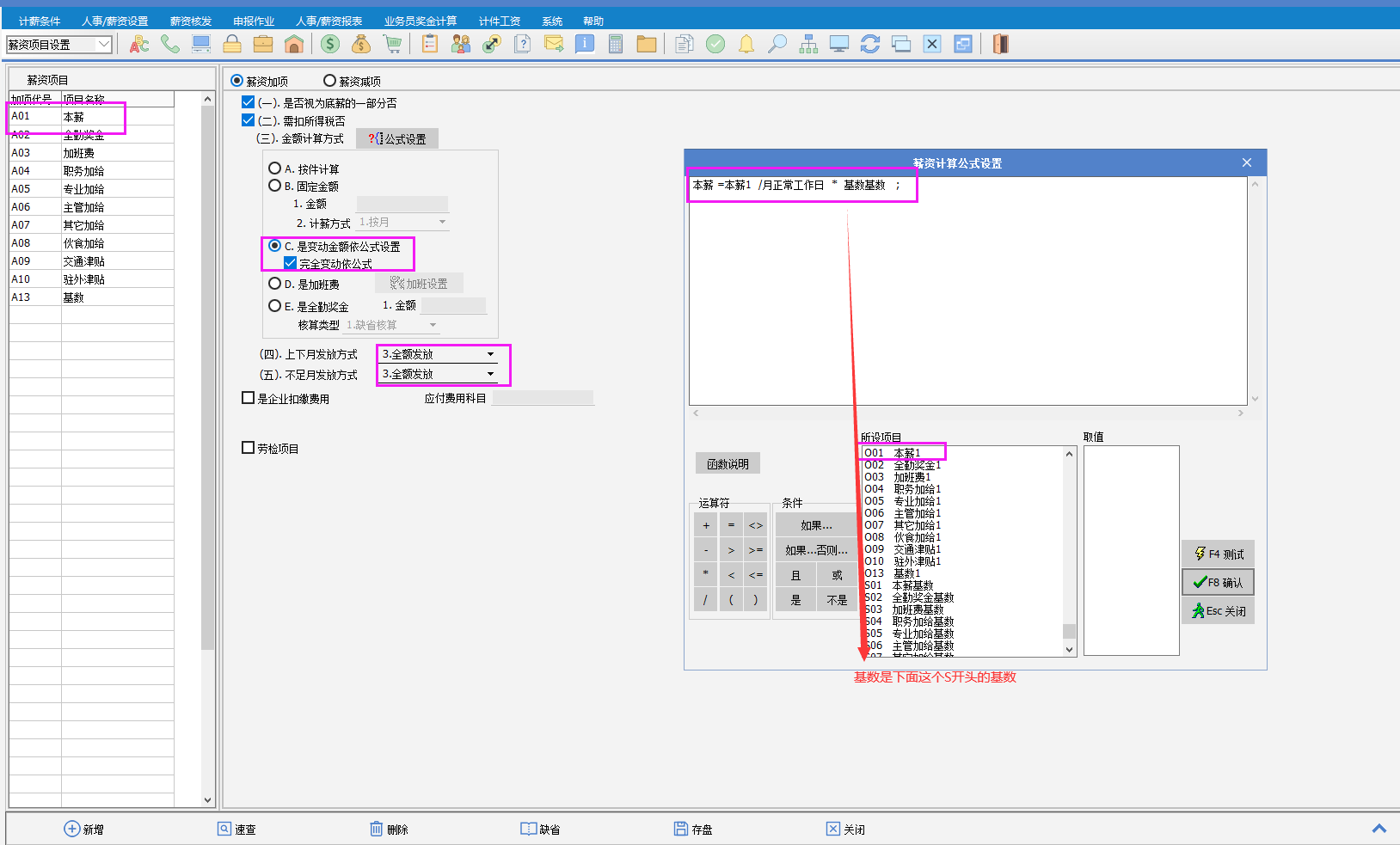Click the org chart toolbar icon
Screen dimensions: 1400x845
point(808,44)
